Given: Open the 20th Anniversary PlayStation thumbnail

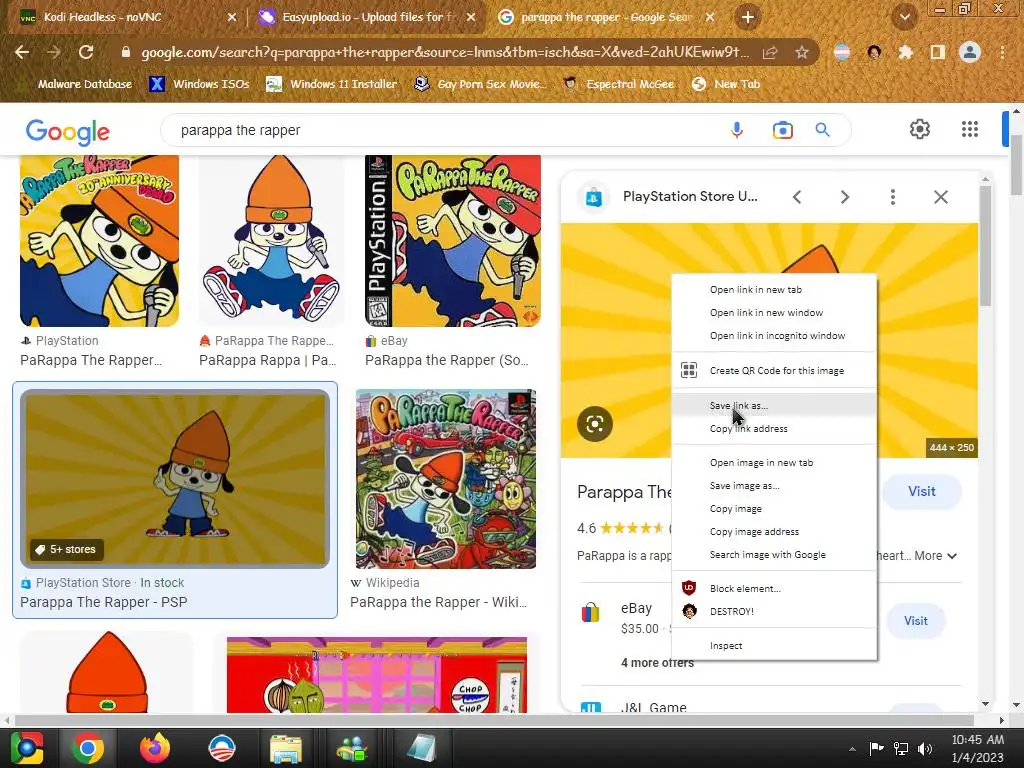Looking at the screenshot, I should point(99,241).
